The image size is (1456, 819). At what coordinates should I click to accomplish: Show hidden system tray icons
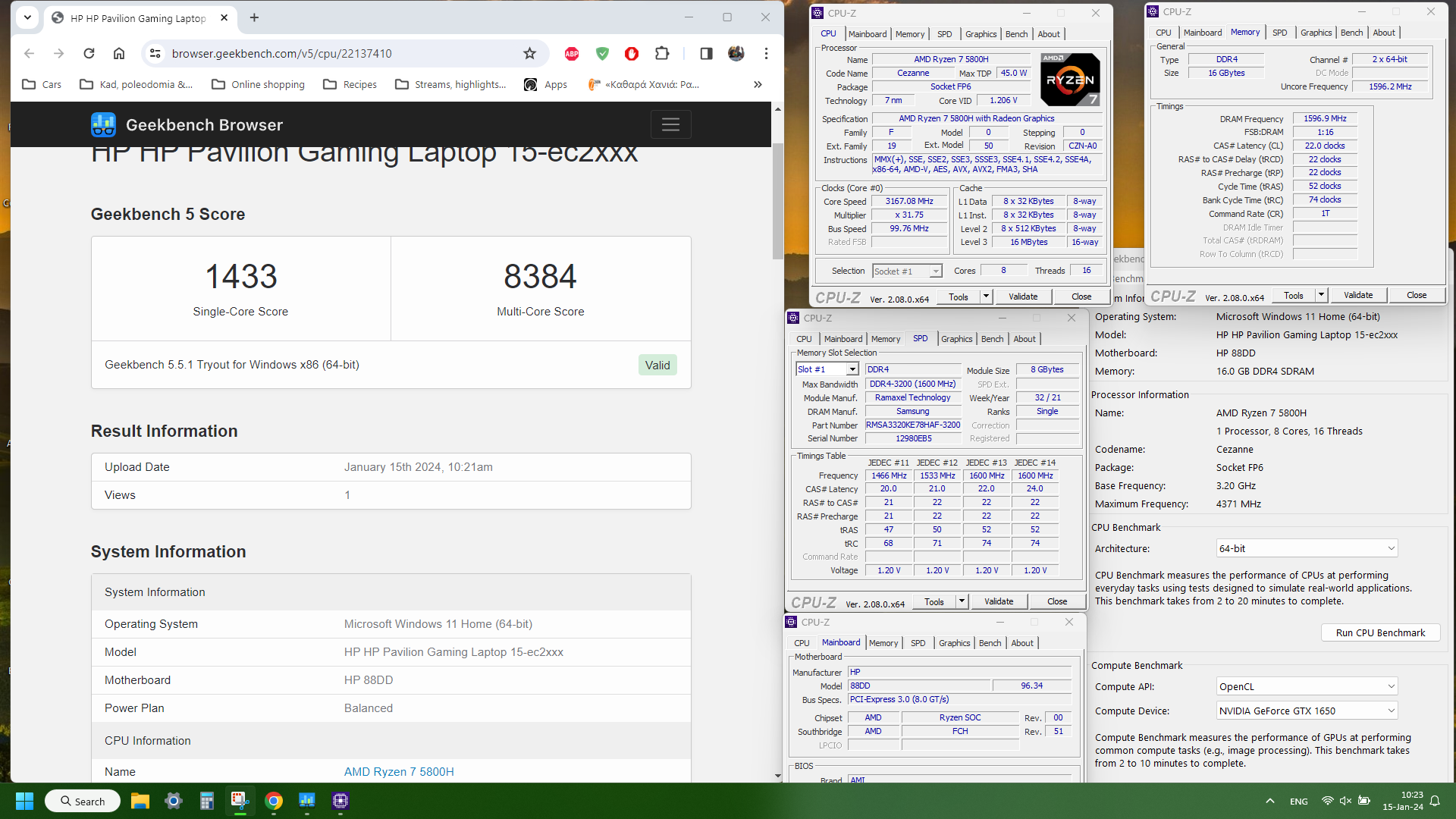click(x=1270, y=801)
